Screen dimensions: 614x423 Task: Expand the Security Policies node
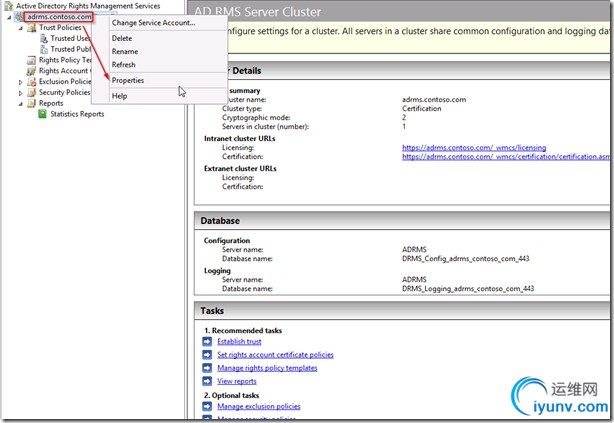21,93
